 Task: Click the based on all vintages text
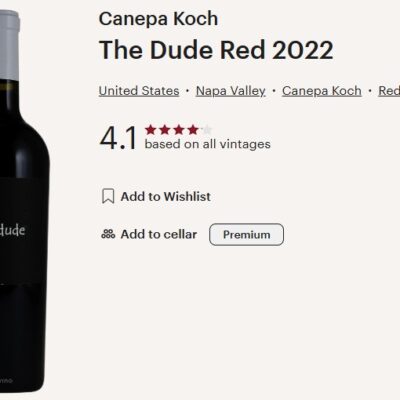coord(208,144)
